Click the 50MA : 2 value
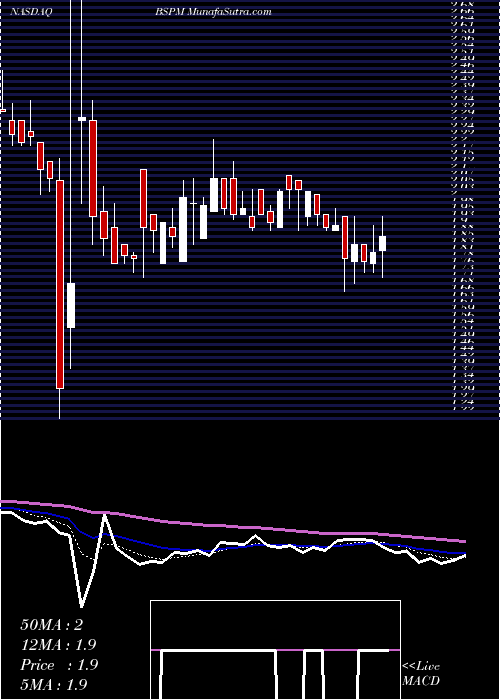 point(52,625)
